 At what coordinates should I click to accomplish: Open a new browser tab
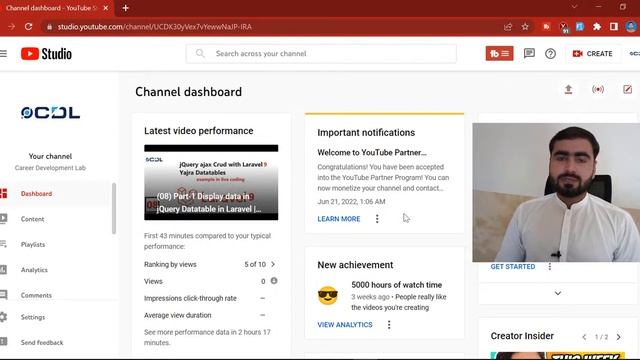[126, 8]
